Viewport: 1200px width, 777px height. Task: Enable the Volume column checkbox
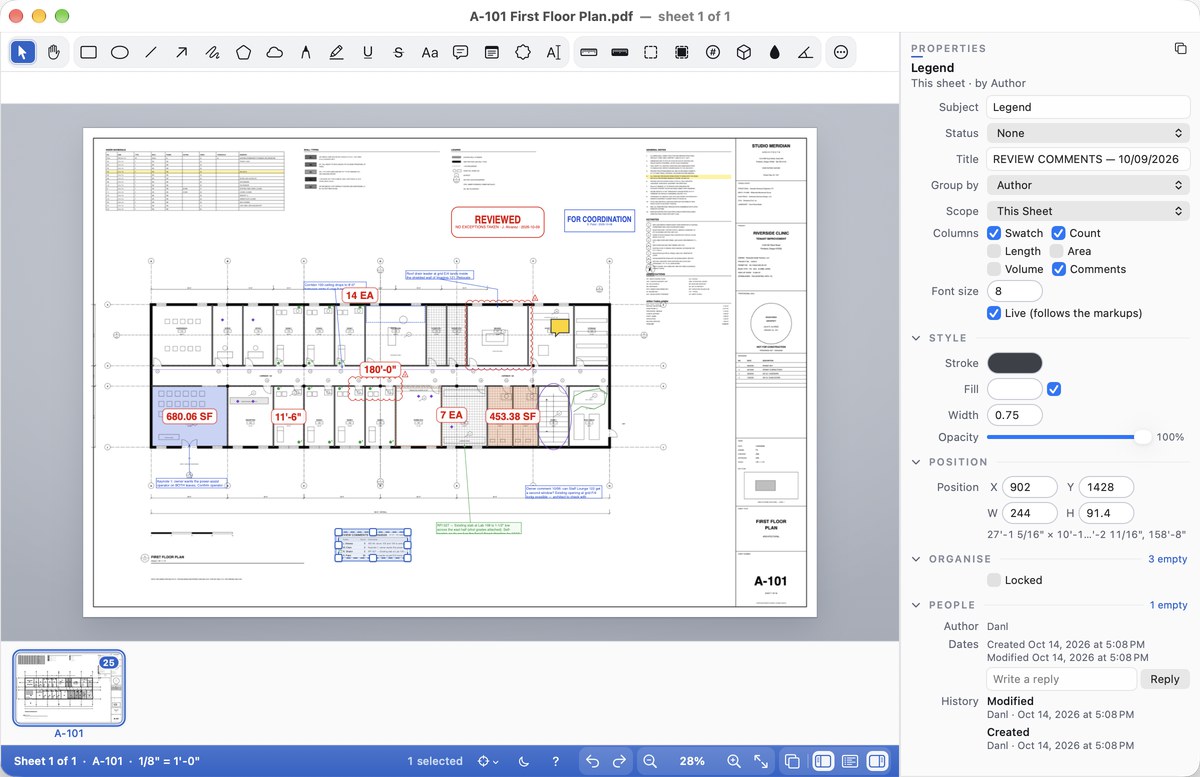(994, 269)
